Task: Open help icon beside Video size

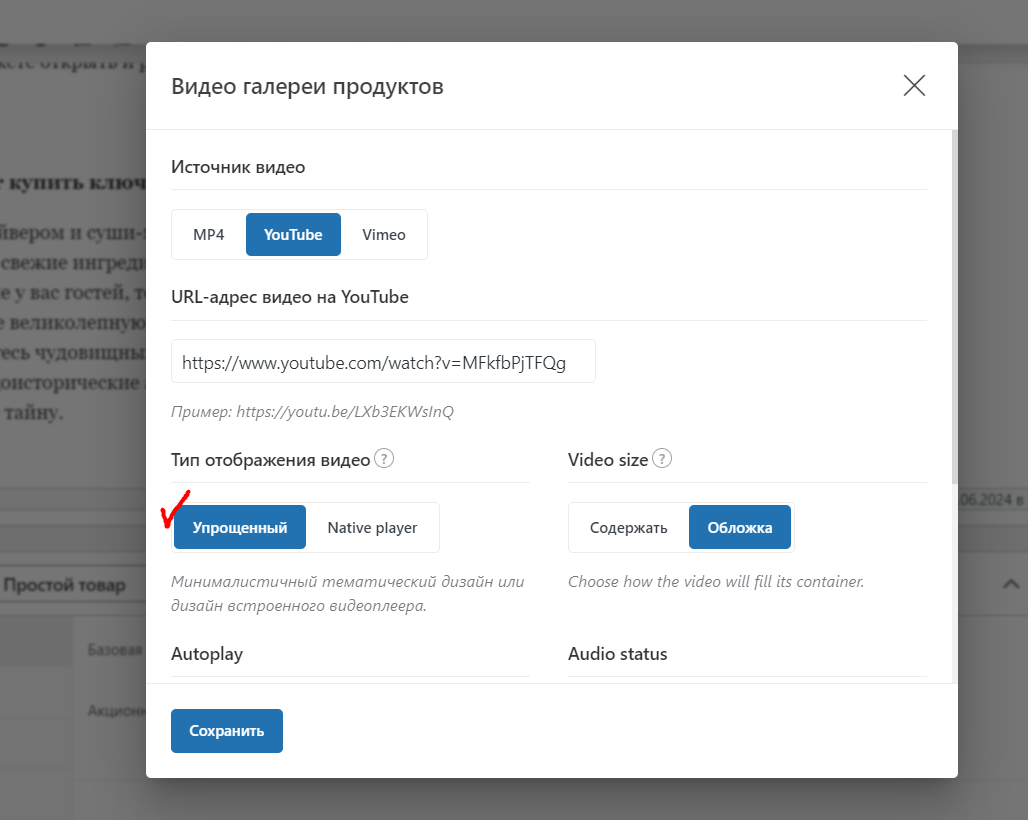Action: (662, 458)
